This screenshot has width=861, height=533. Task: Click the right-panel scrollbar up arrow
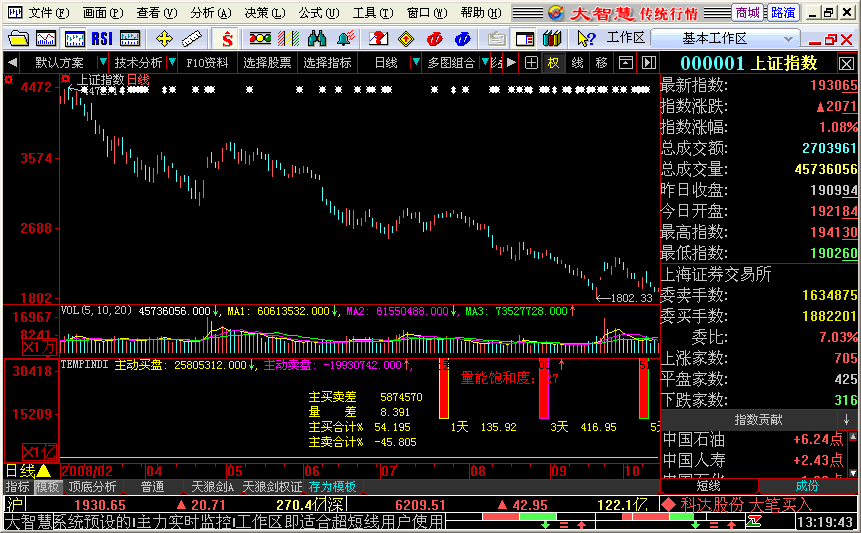pyautogui.click(x=853, y=437)
